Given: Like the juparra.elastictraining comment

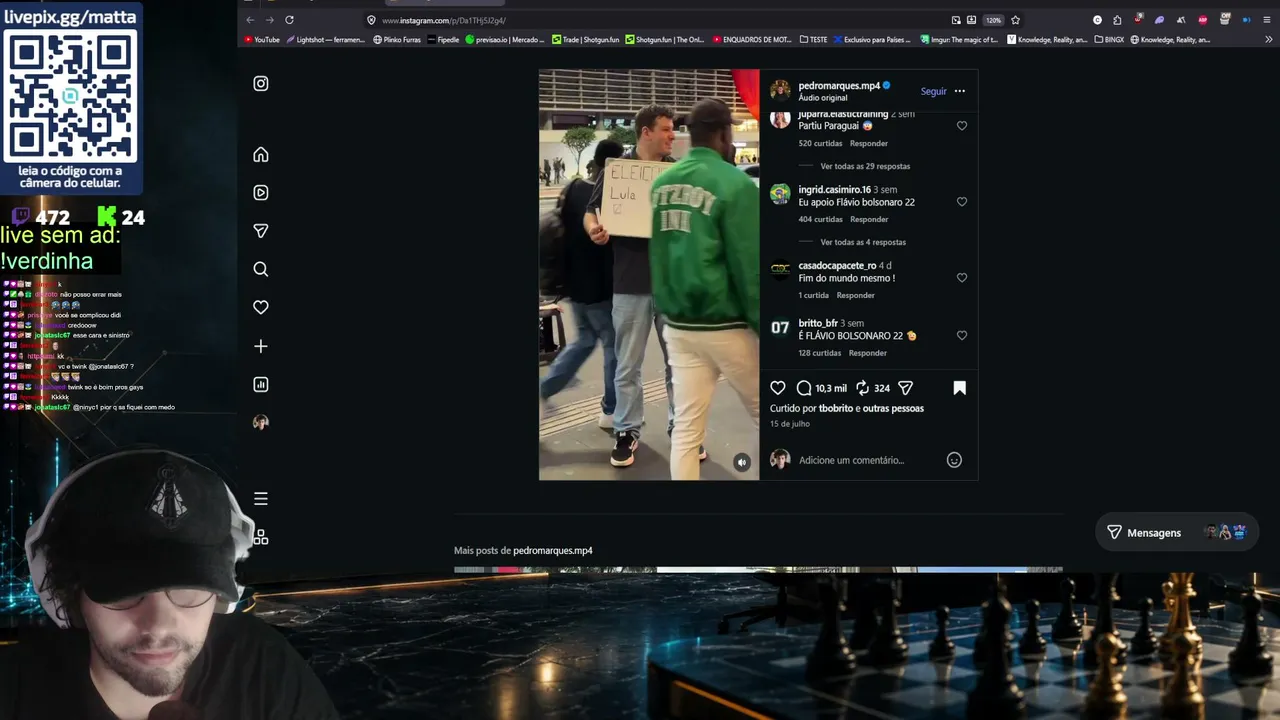Looking at the screenshot, I should (962, 126).
